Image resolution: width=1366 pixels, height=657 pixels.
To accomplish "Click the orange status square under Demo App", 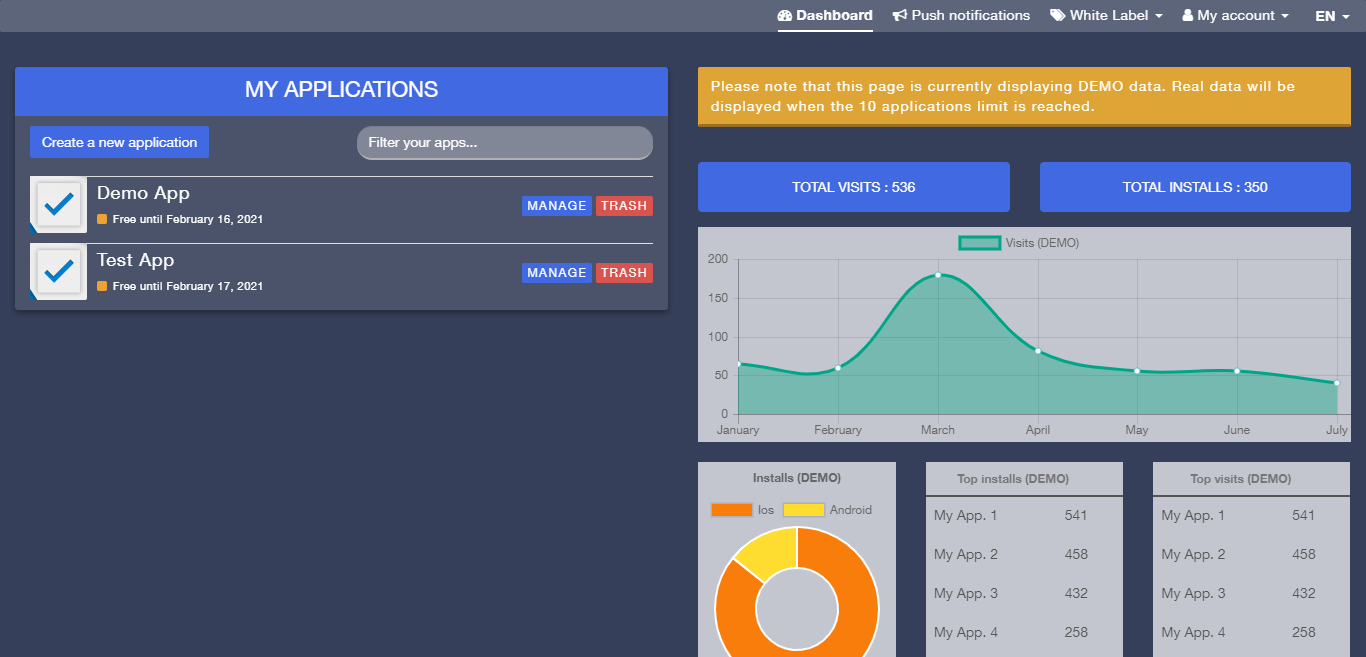I will click(x=102, y=219).
